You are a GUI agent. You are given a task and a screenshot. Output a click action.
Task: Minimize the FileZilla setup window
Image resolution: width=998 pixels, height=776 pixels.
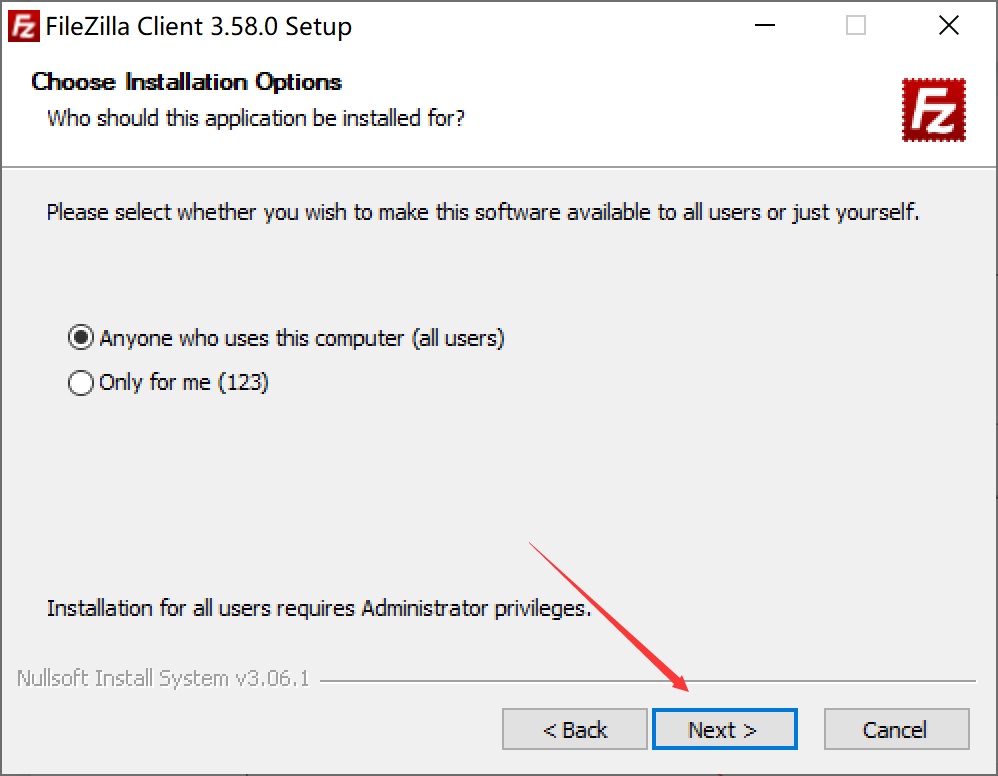[764, 25]
